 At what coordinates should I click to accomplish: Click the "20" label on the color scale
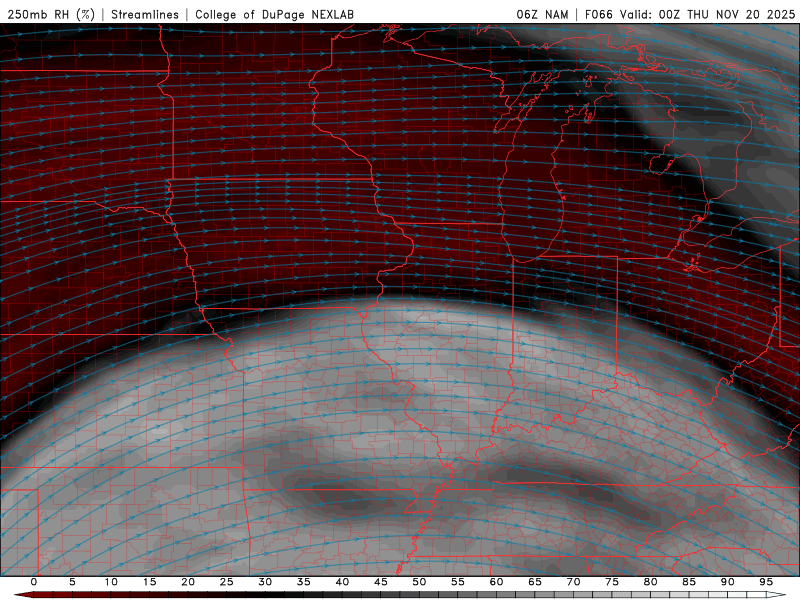(188, 582)
